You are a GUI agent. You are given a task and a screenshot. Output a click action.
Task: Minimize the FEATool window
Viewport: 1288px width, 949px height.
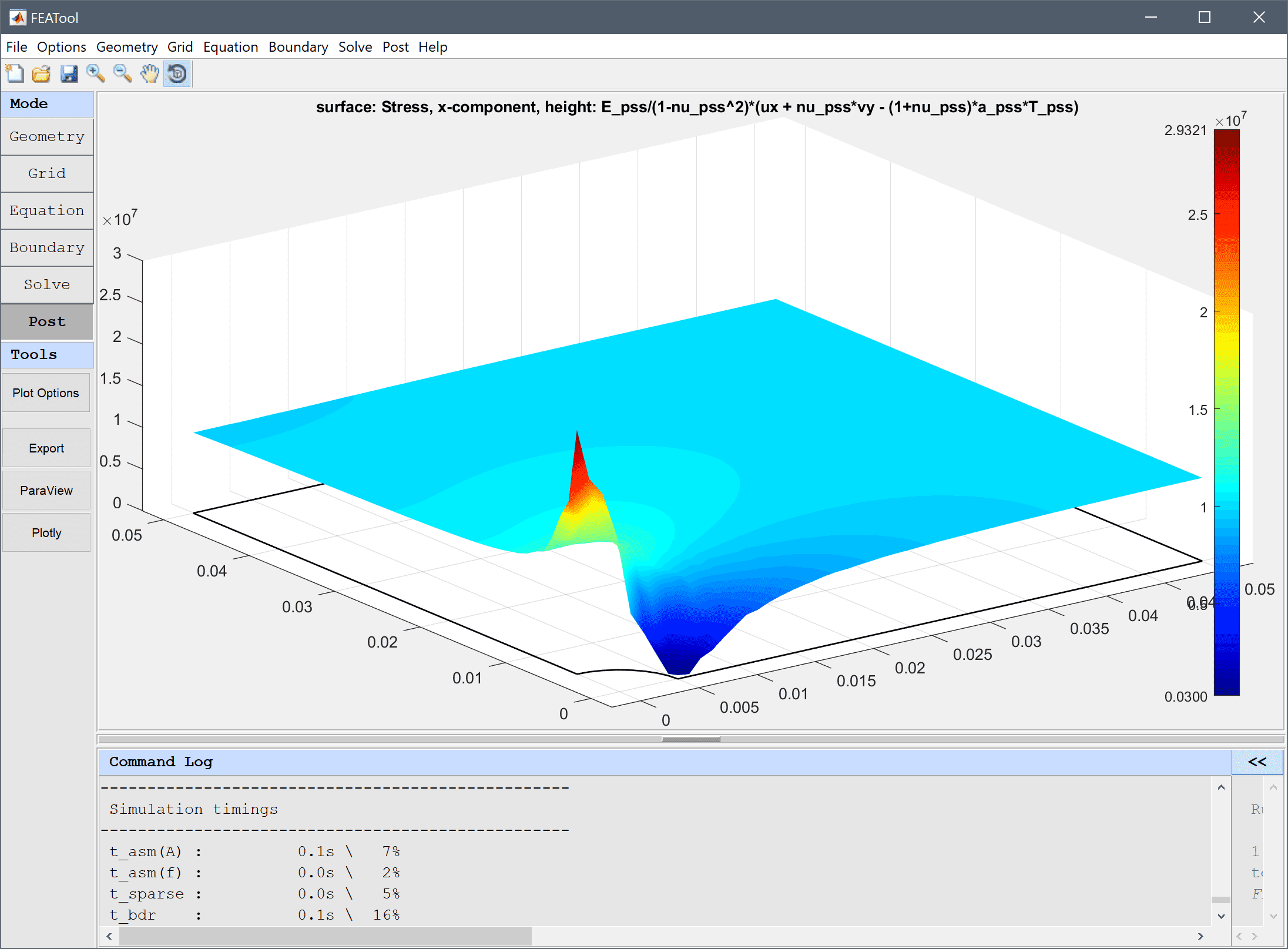click(x=1151, y=18)
